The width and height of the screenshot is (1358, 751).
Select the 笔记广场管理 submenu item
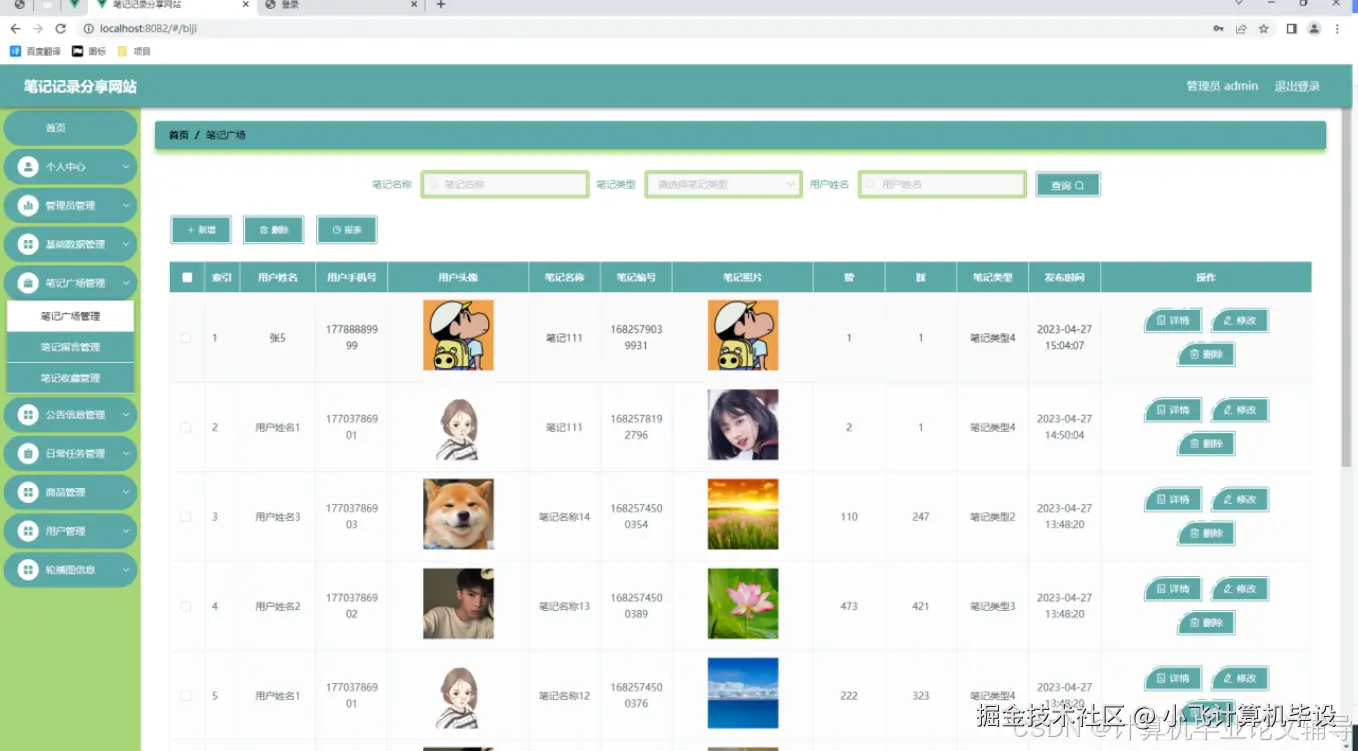[x=70, y=316]
